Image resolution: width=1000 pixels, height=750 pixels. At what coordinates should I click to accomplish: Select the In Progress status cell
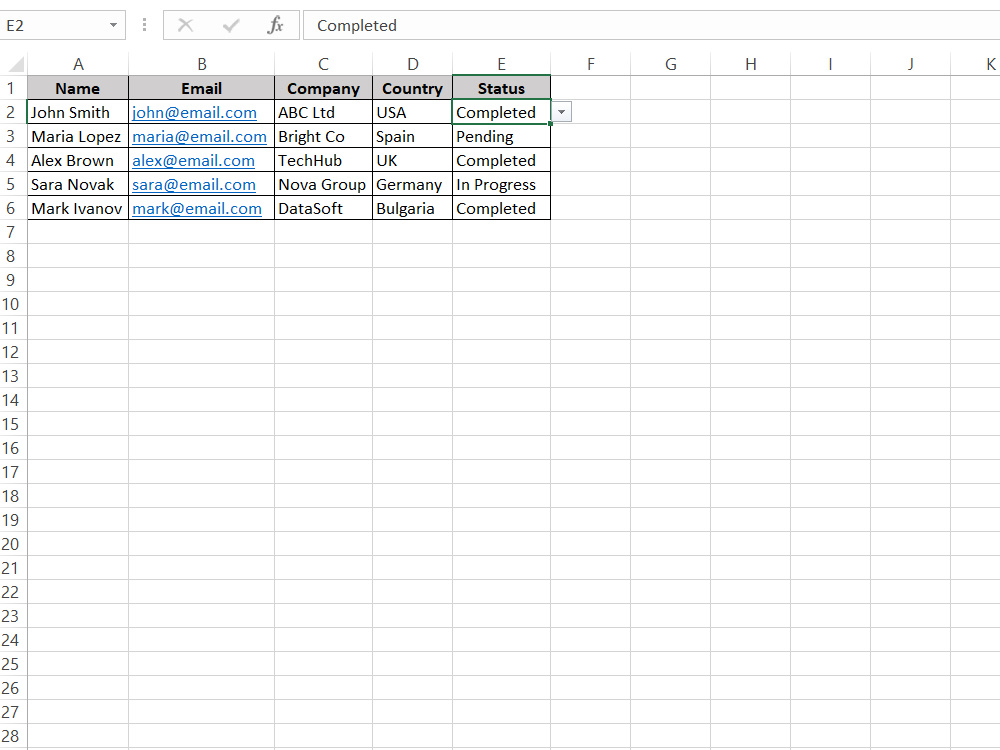[501, 184]
